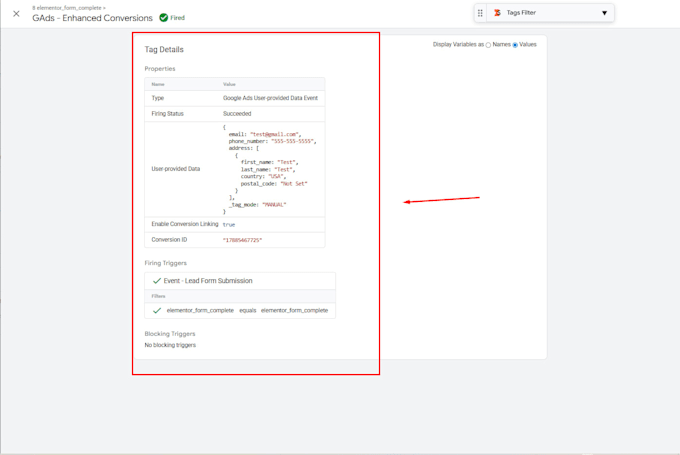Click the Name column header
Viewport: 680px width, 455px height.
[x=158, y=84]
